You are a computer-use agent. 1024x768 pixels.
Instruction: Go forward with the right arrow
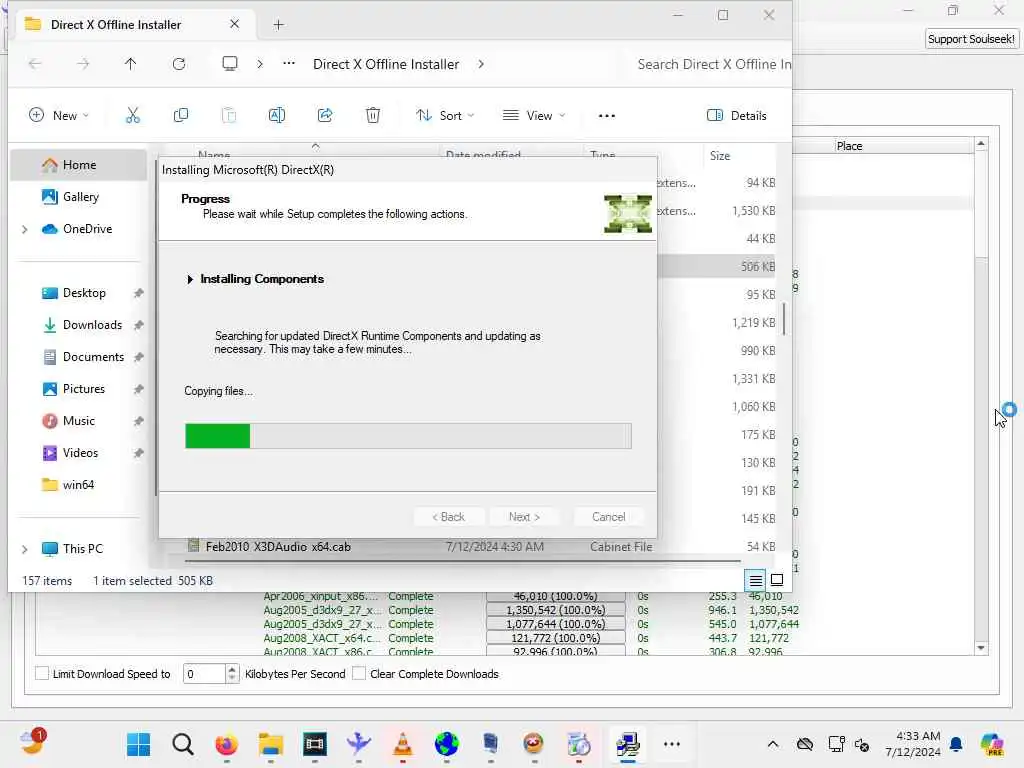83,64
